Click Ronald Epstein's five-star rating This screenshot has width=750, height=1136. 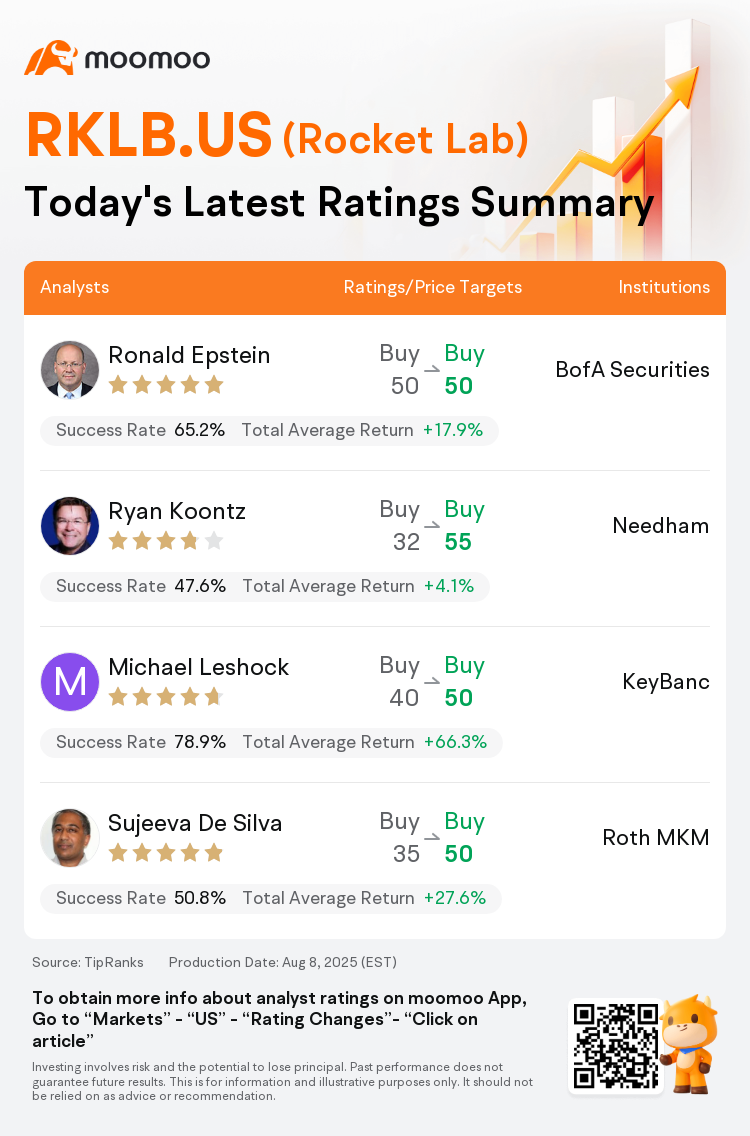coord(166,385)
